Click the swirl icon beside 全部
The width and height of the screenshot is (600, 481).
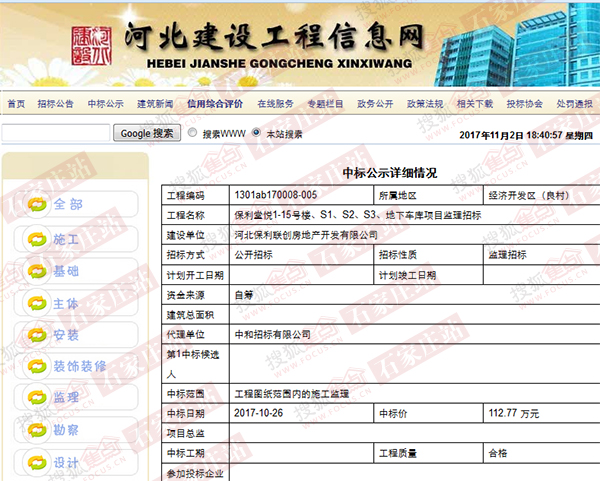(37, 204)
